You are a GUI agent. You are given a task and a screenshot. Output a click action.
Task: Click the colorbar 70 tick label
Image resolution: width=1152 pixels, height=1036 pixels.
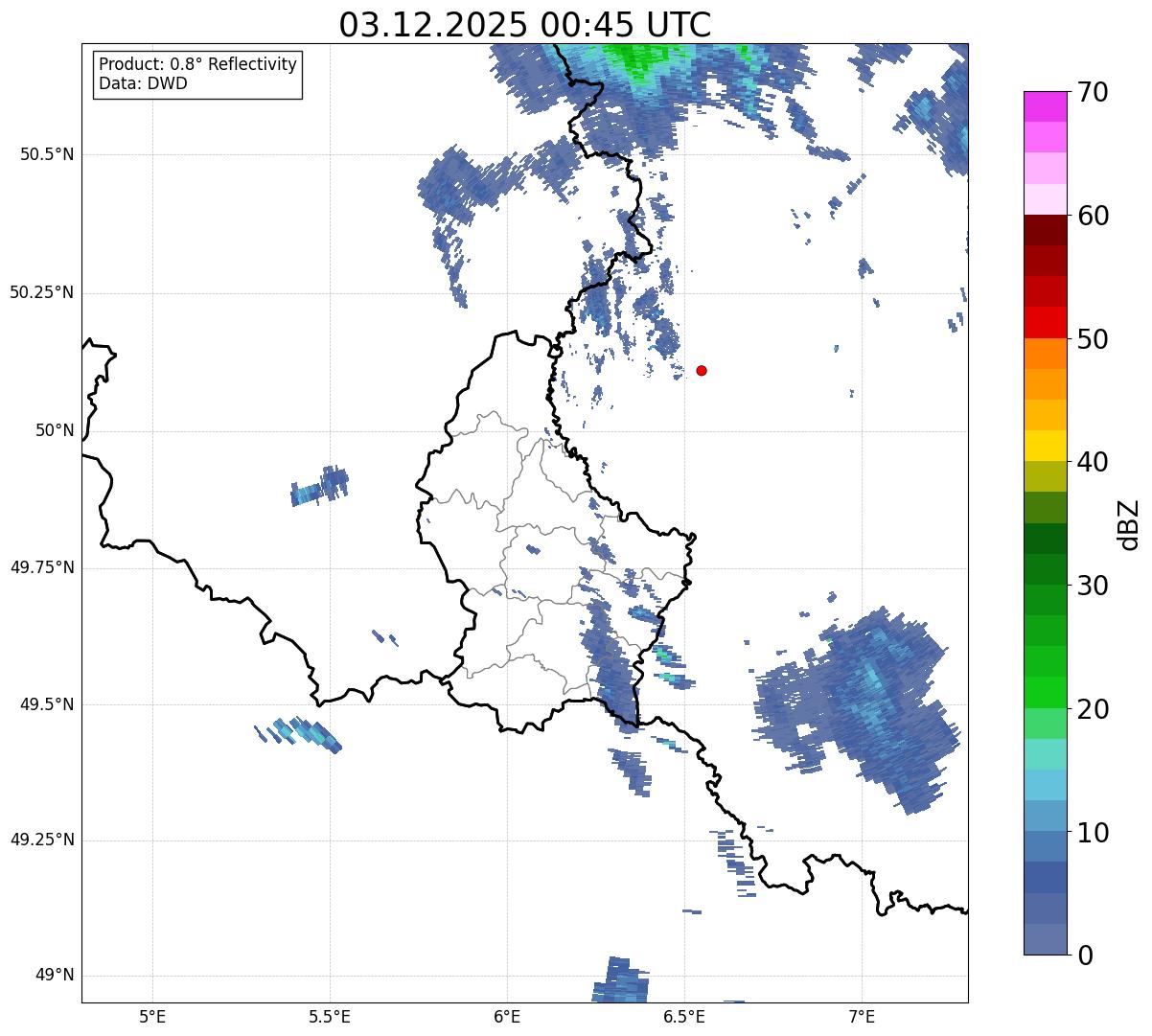[x=1093, y=92]
